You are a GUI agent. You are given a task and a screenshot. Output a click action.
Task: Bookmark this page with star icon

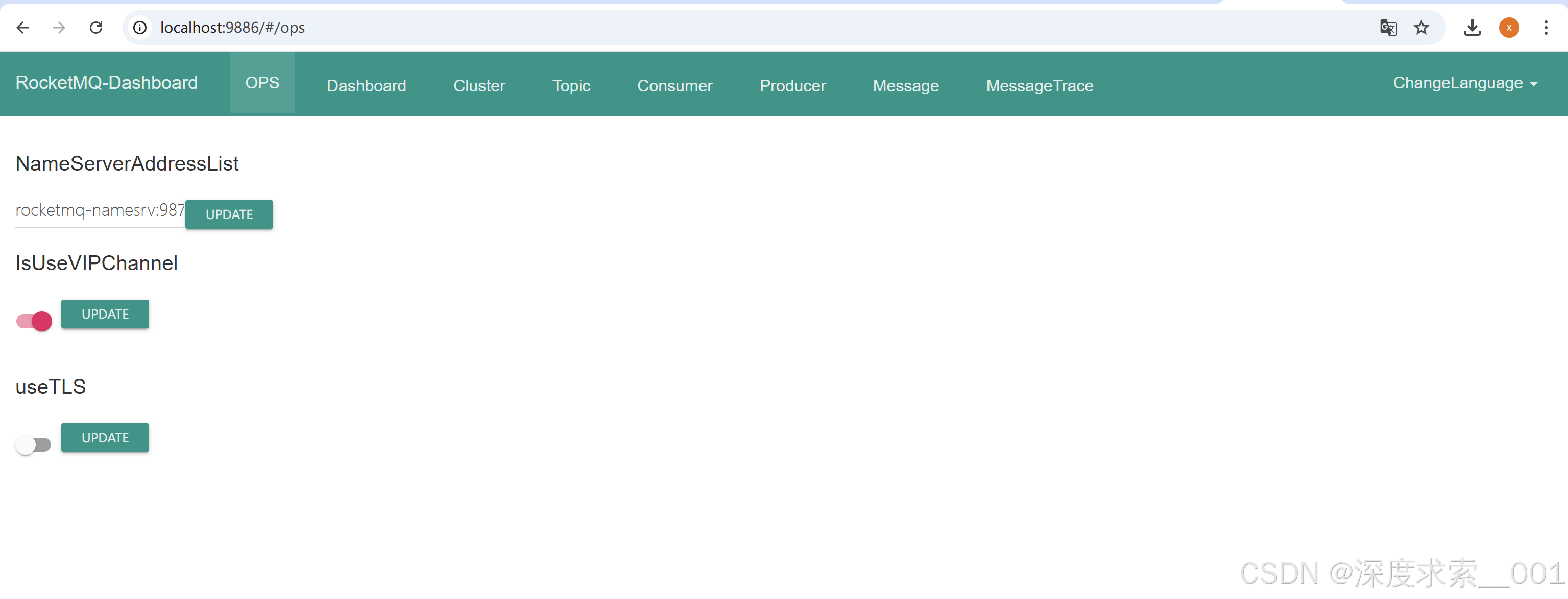[1421, 28]
